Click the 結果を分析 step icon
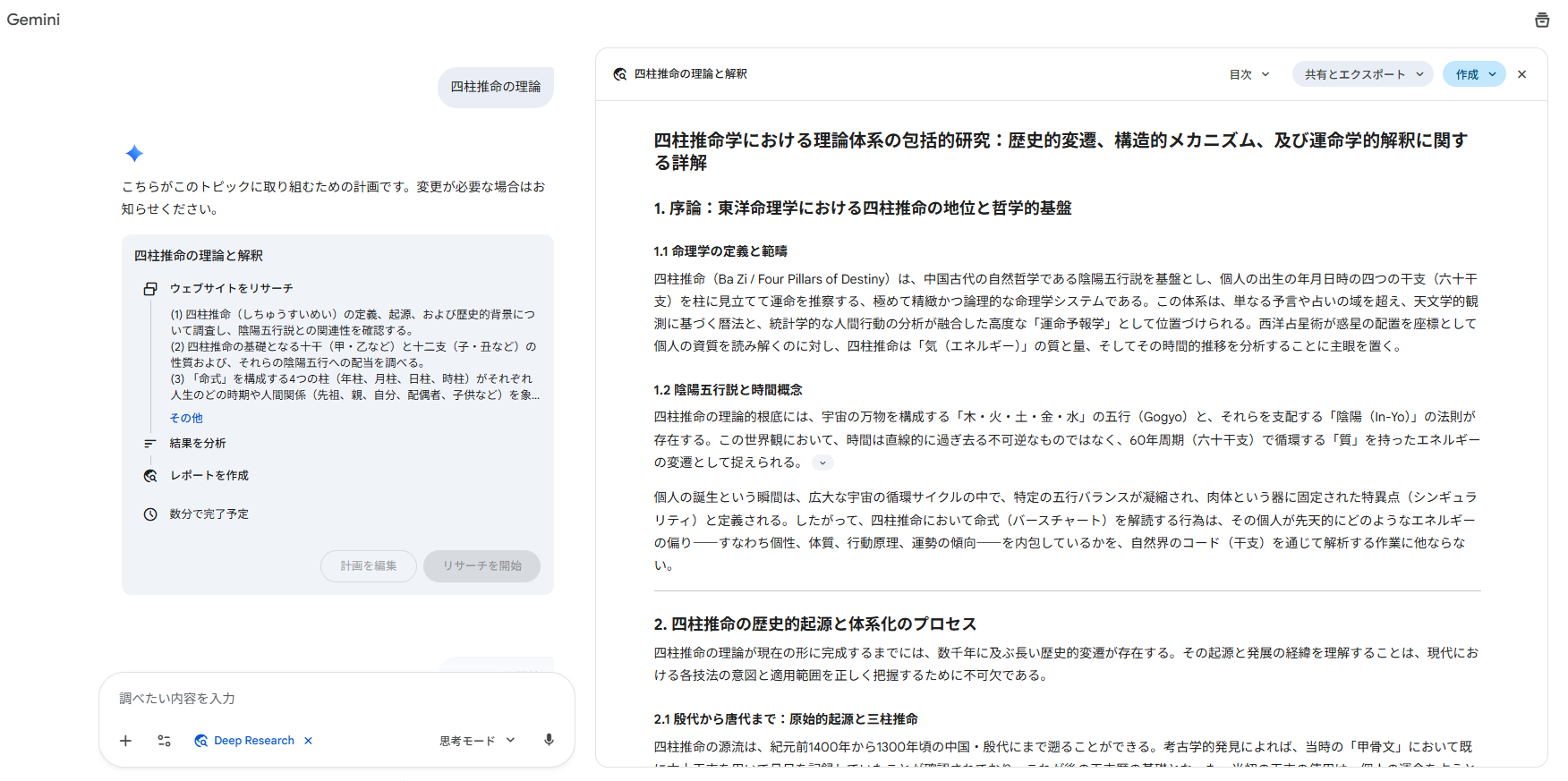 (150, 444)
